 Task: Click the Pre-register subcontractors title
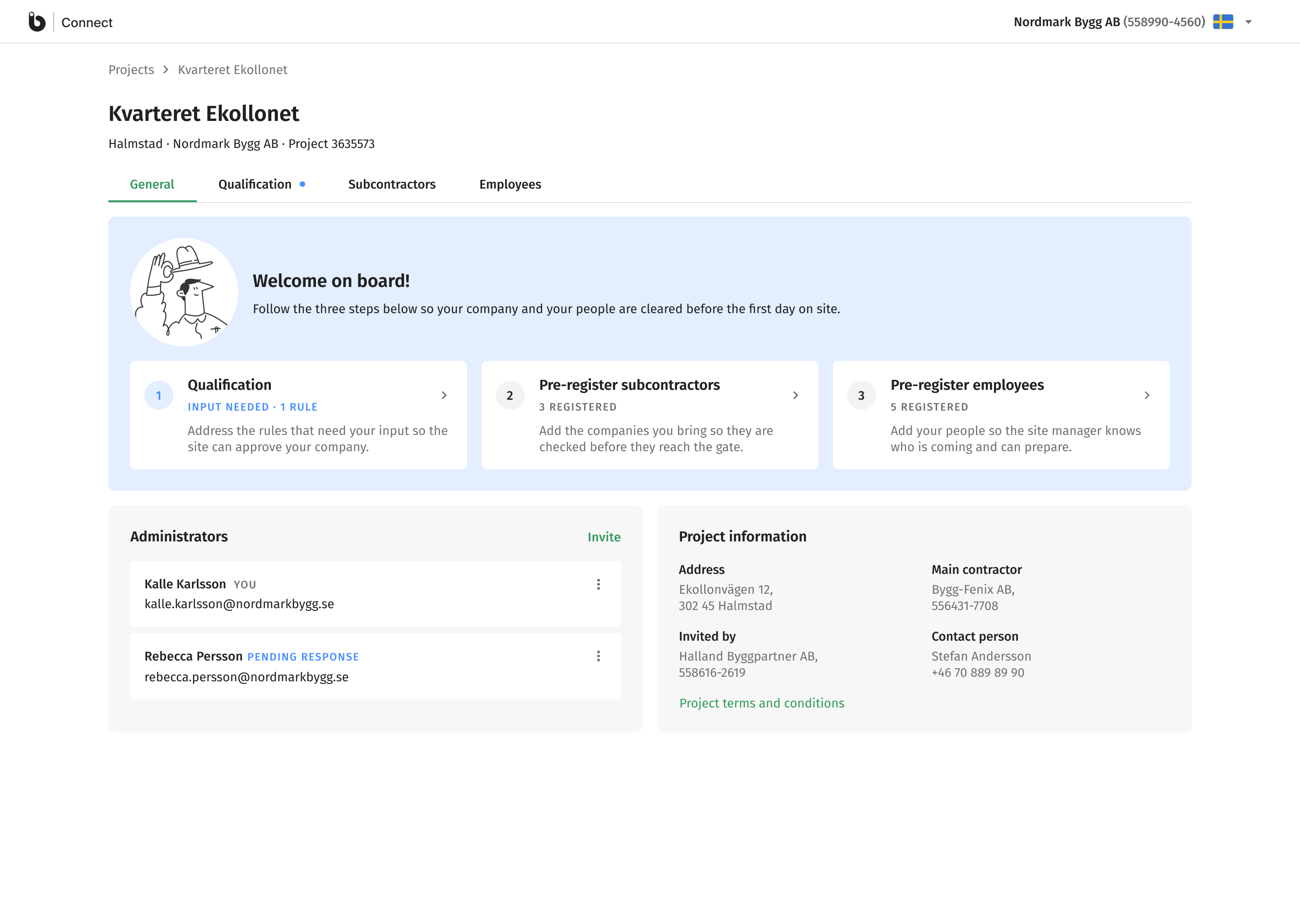point(630,385)
